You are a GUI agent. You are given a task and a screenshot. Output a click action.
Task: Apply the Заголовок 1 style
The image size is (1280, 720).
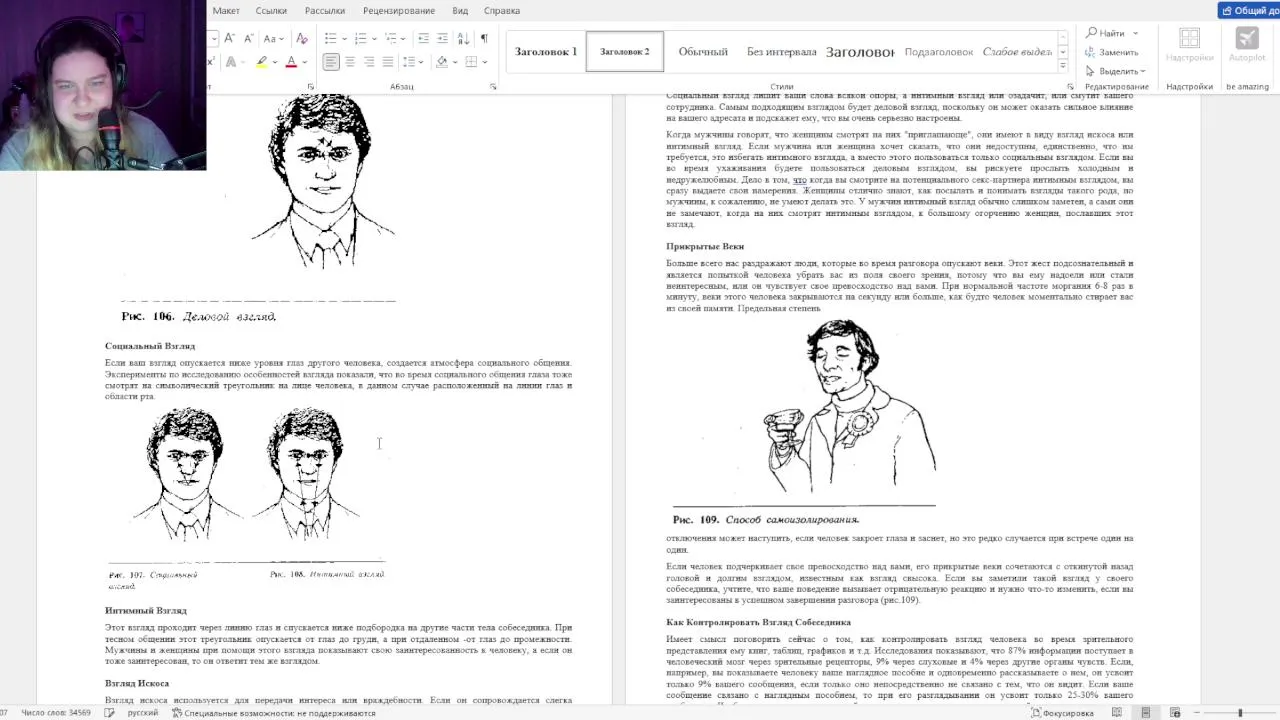tap(546, 52)
